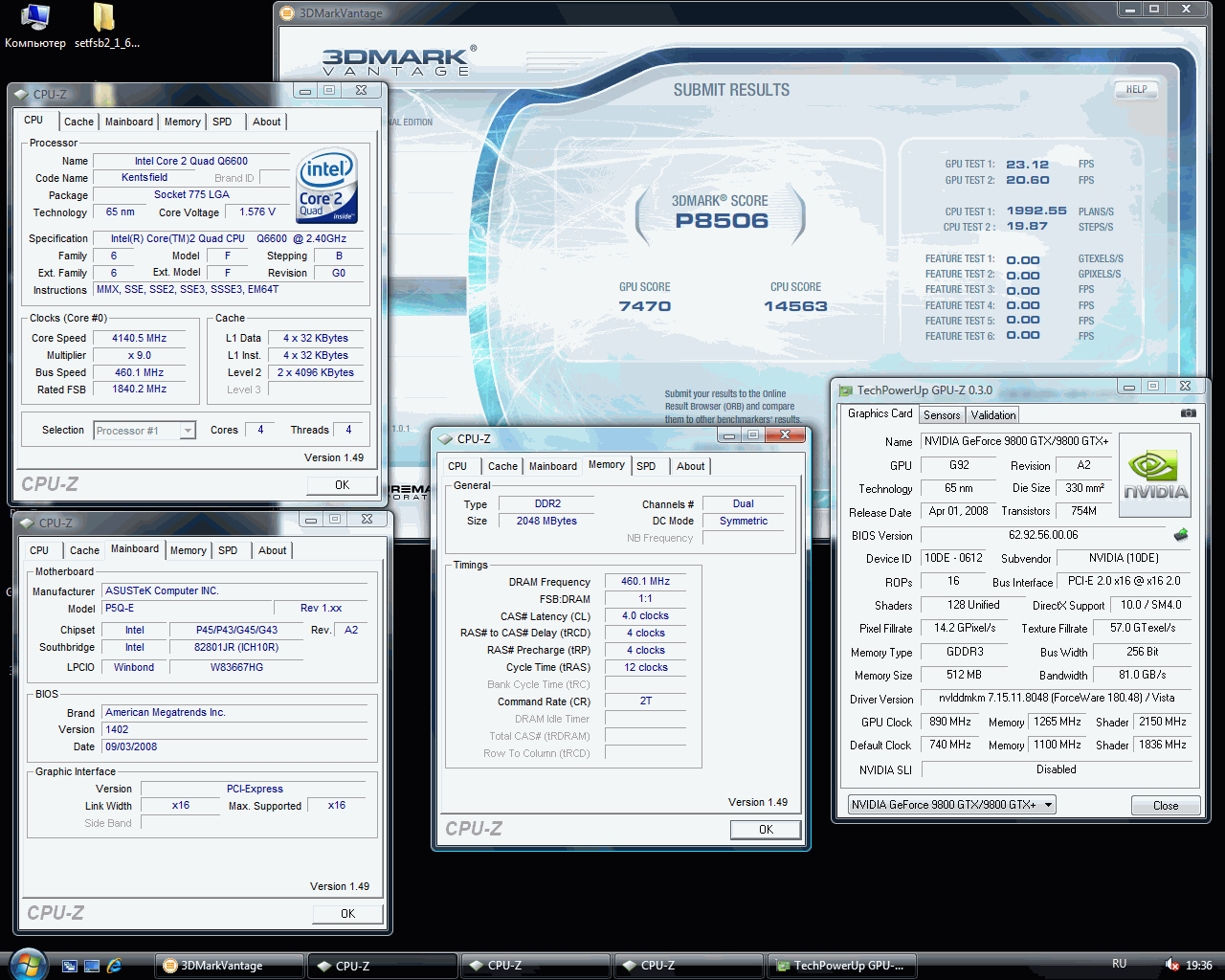Click the RU language indicator
This screenshot has height=980, width=1225.
click(x=1119, y=964)
